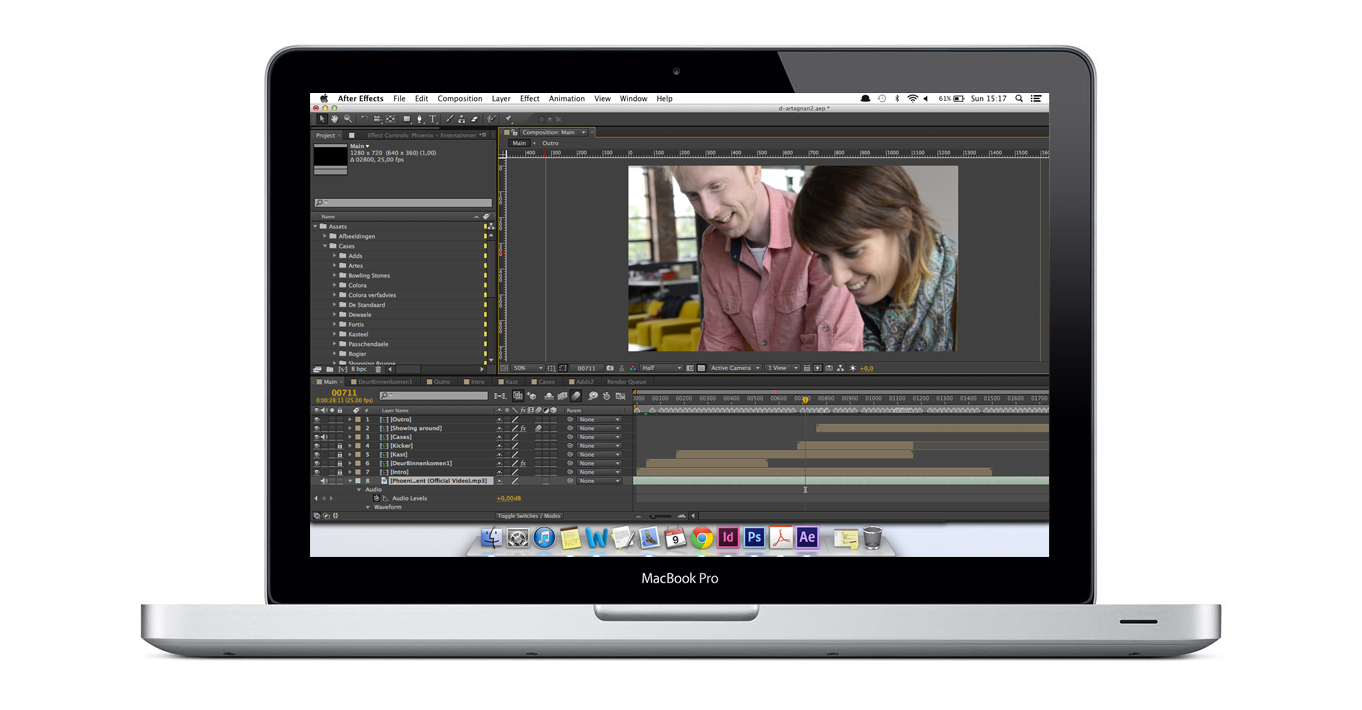Select the Pen tool
The image size is (1362, 710).
(419, 119)
